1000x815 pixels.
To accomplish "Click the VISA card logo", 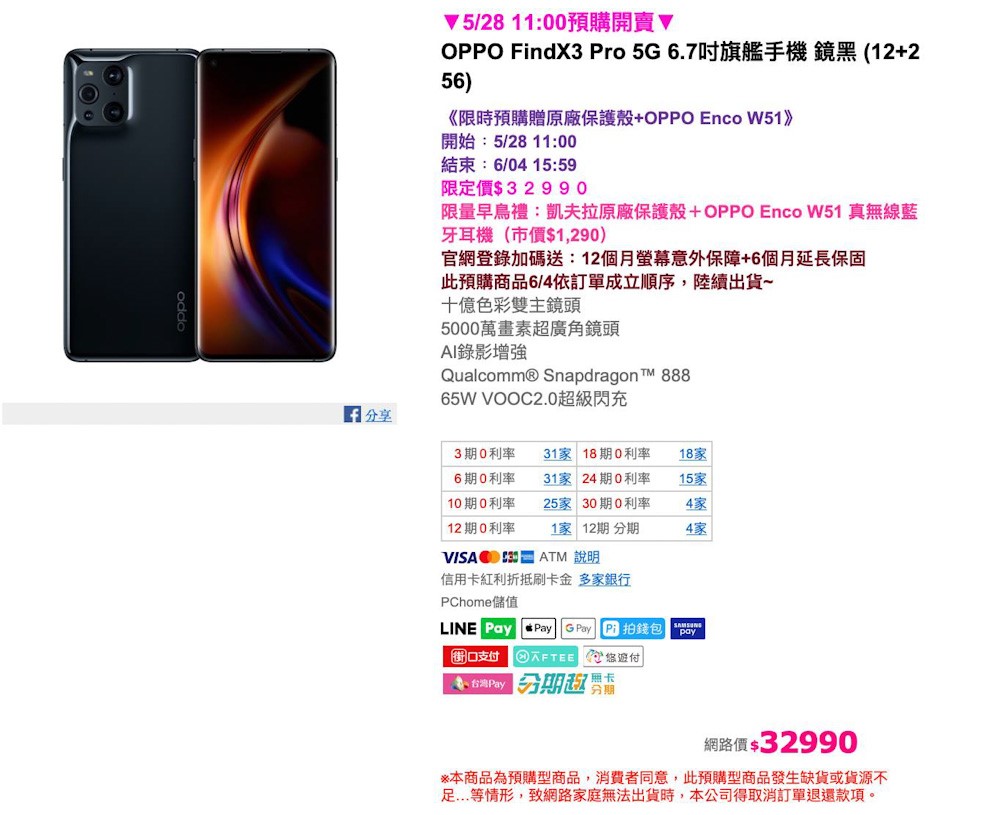I will click(x=459, y=557).
